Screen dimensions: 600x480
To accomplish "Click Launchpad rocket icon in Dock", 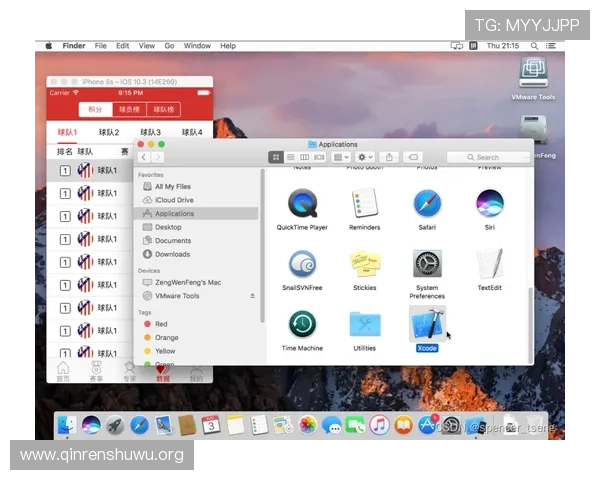I will pyautogui.click(x=115, y=425).
